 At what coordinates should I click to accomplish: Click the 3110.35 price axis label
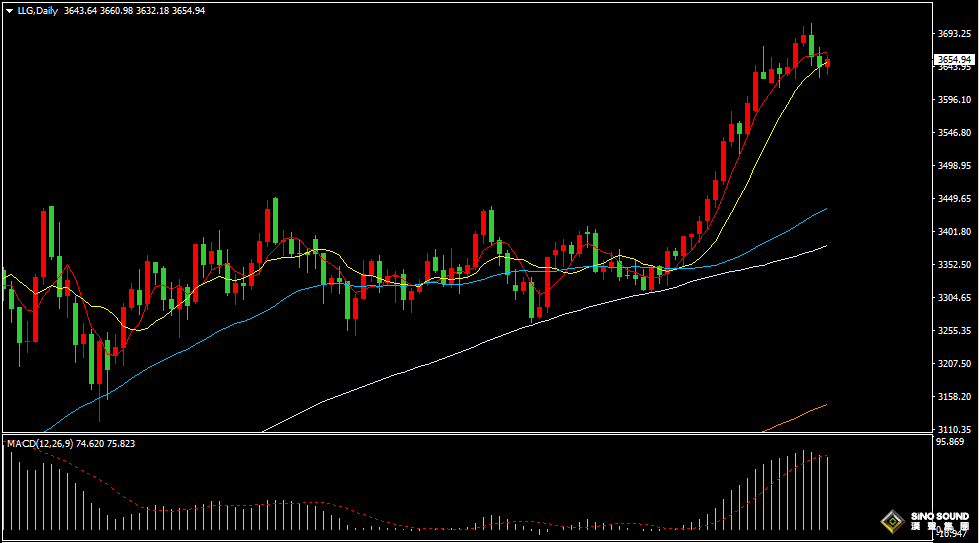[954, 429]
